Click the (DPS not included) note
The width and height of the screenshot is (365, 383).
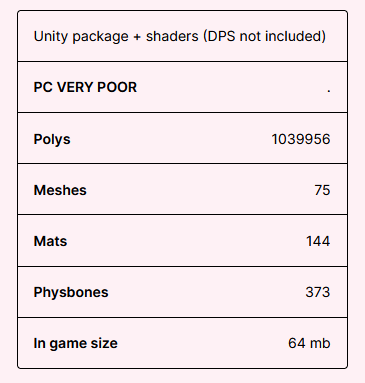coord(265,36)
